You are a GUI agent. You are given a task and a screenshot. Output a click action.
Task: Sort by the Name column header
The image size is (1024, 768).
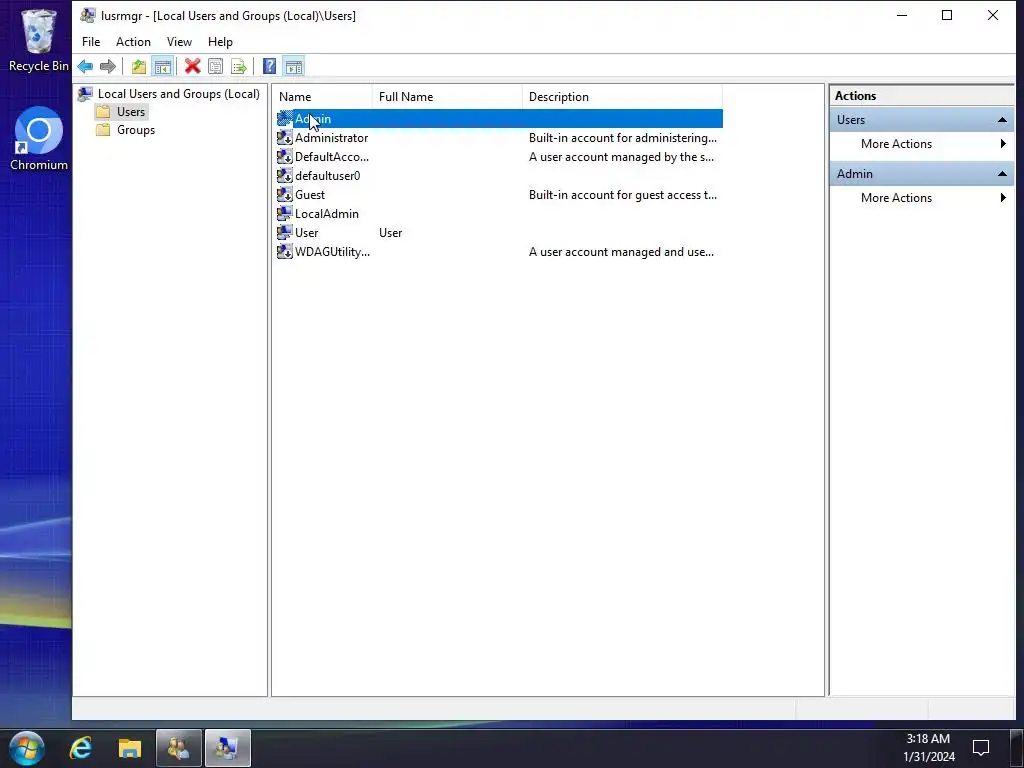[x=323, y=97]
